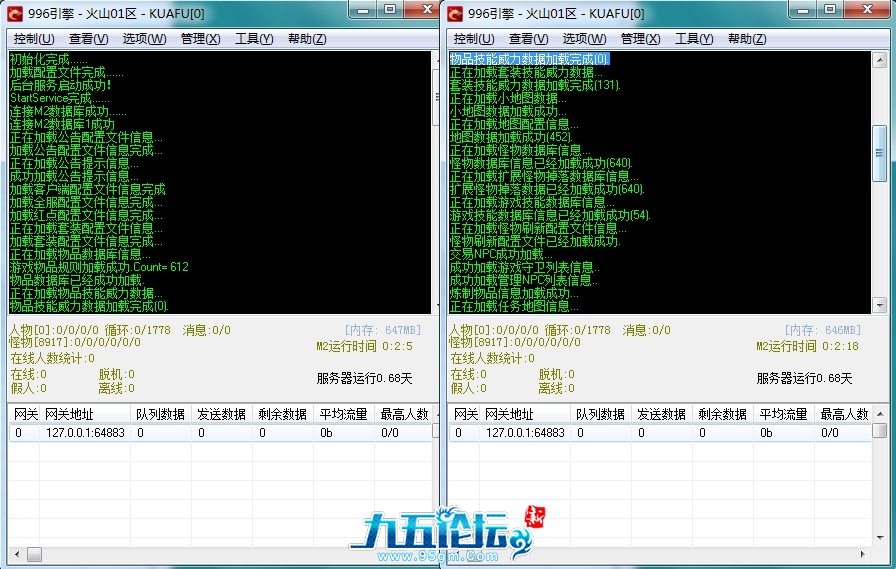Open 查看(V) menu in right window
This screenshot has height=569, width=896.
(x=529, y=39)
